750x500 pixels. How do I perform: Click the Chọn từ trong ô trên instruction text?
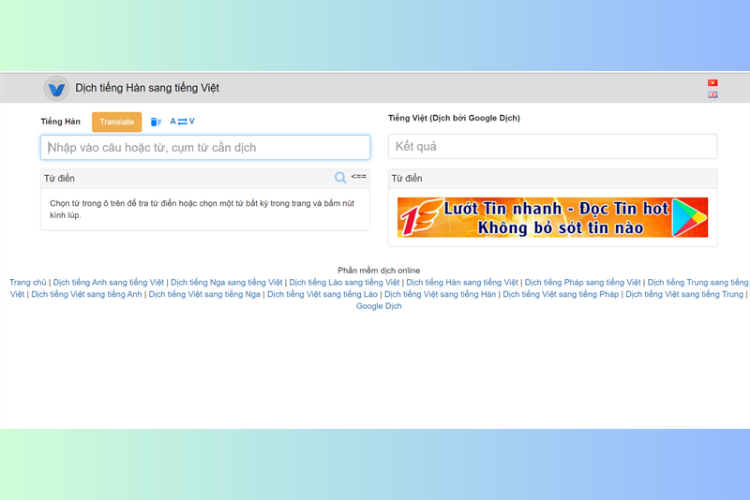202,209
